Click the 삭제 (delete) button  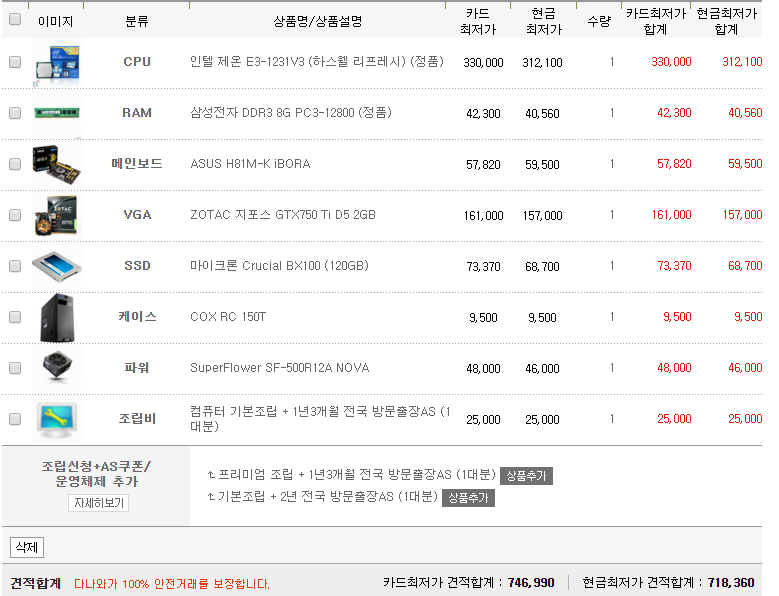point(26,548)
